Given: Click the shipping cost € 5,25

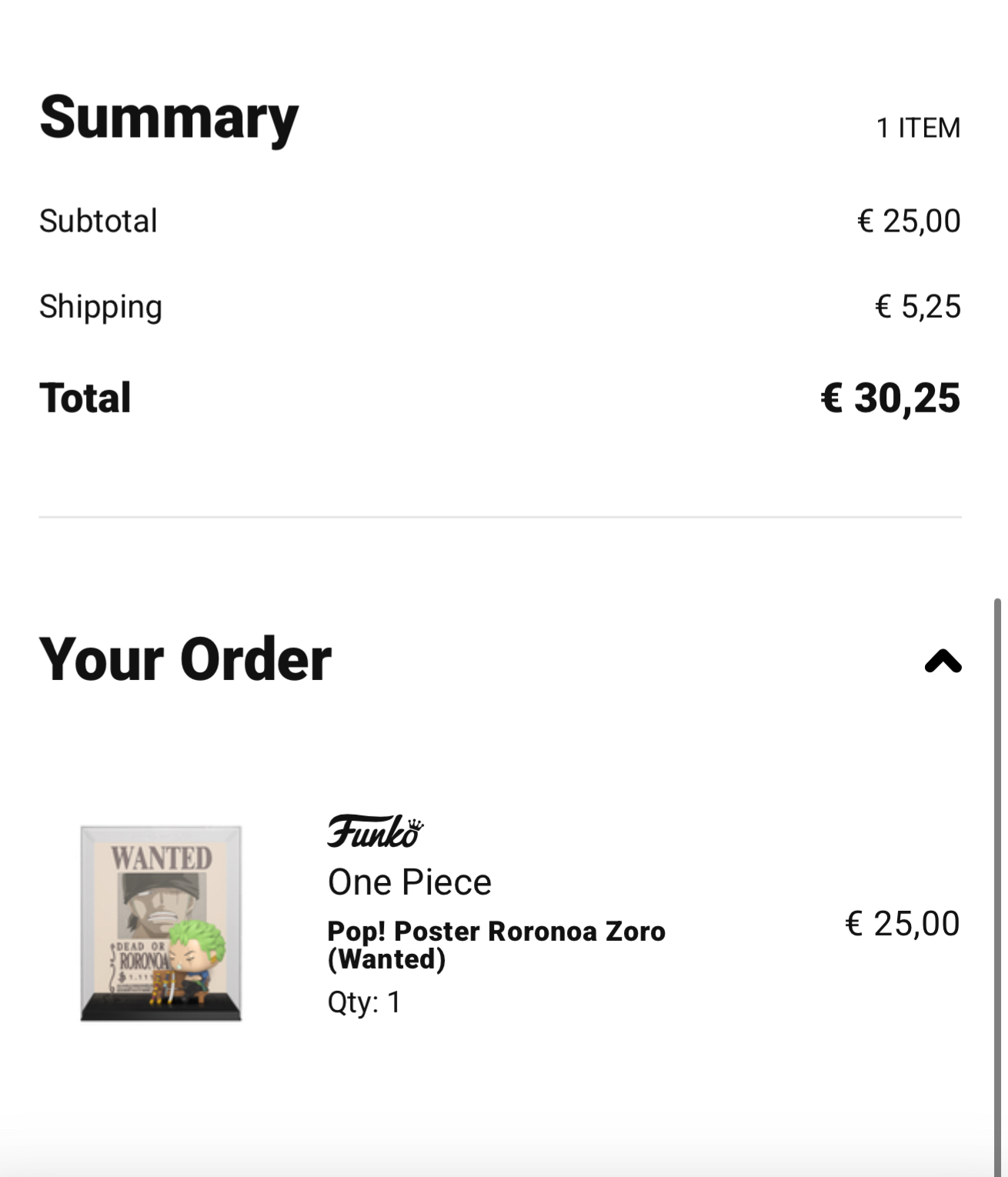Looking at the screenshot, I should click(x=918, y=306).
